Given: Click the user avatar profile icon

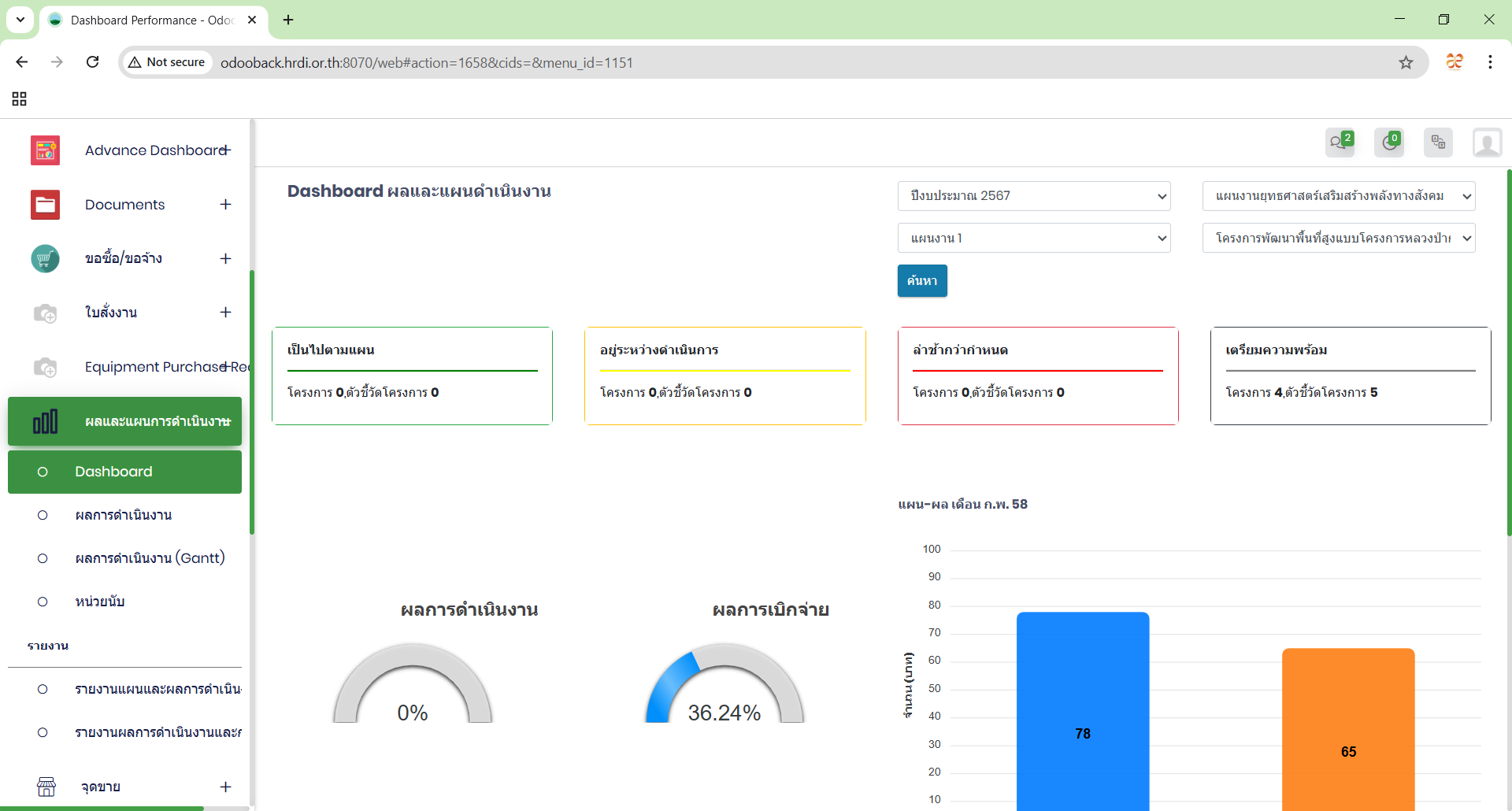Looking at the screenshot, I should [1486, 143].
